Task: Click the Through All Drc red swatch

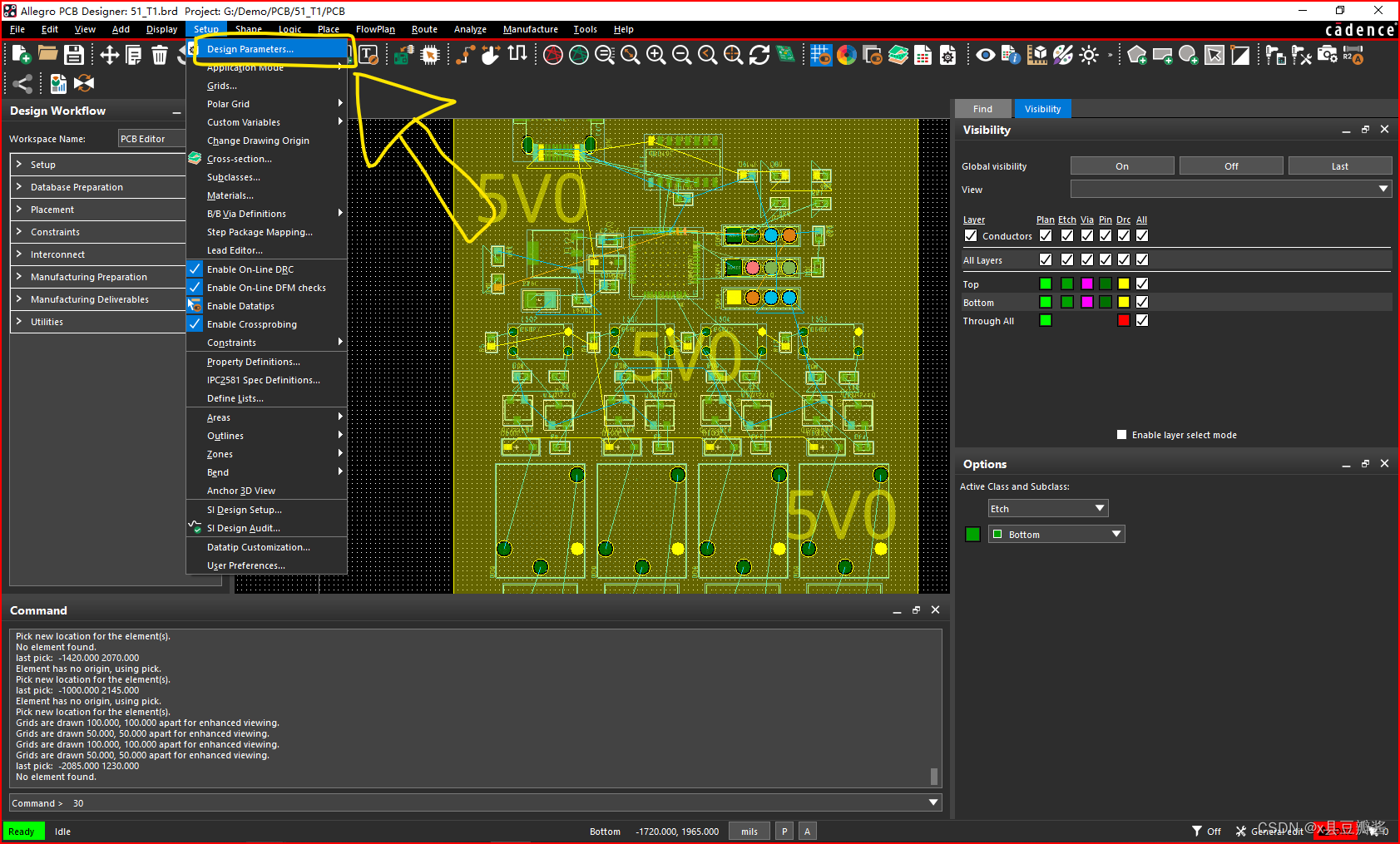Action: tap(1124, 320)
